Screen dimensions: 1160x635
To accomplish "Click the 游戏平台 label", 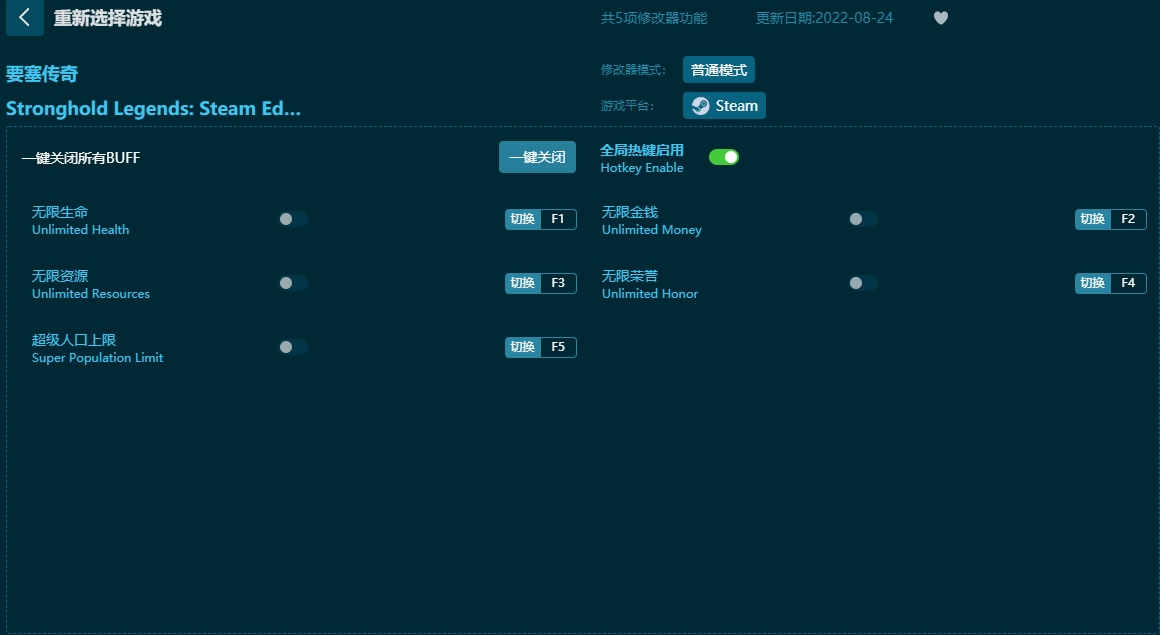I will 627,106.
